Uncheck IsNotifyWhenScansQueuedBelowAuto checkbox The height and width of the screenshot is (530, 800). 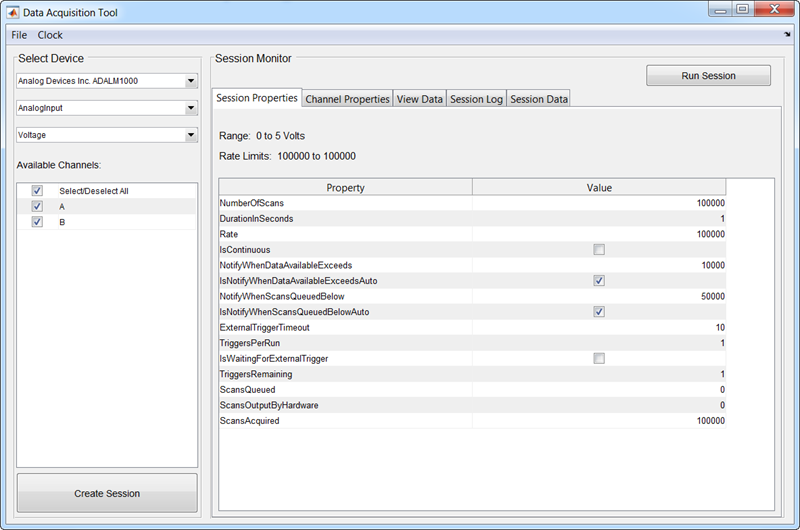coord(599,312)
